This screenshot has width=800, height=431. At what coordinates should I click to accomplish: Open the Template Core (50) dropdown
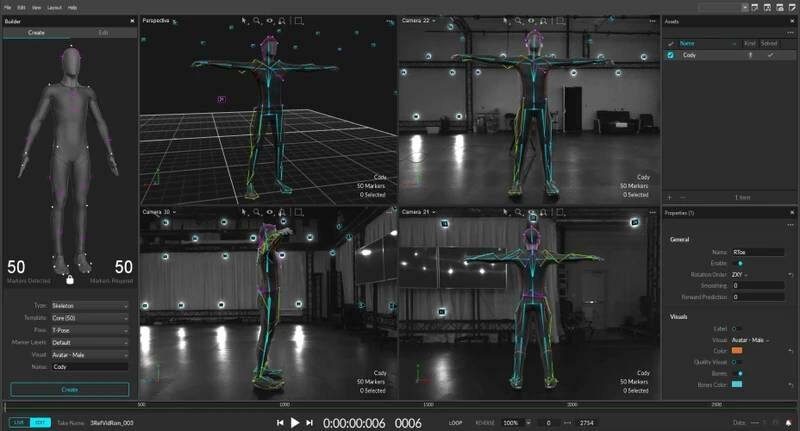(94, 315)
